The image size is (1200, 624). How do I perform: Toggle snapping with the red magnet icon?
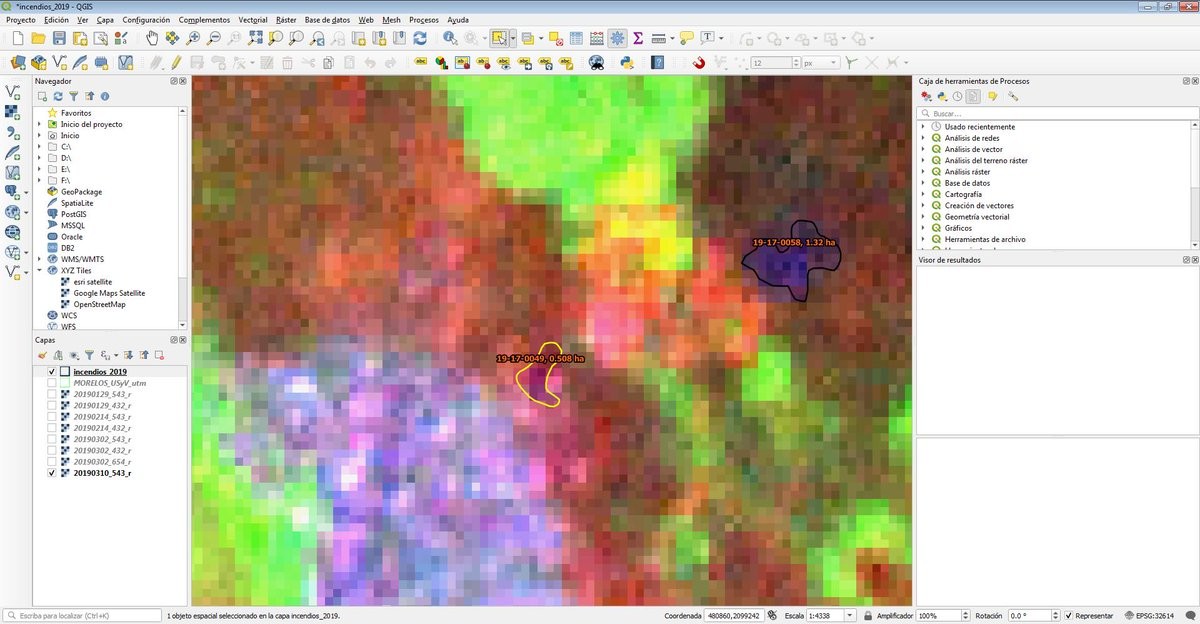(x=699, y=62)
